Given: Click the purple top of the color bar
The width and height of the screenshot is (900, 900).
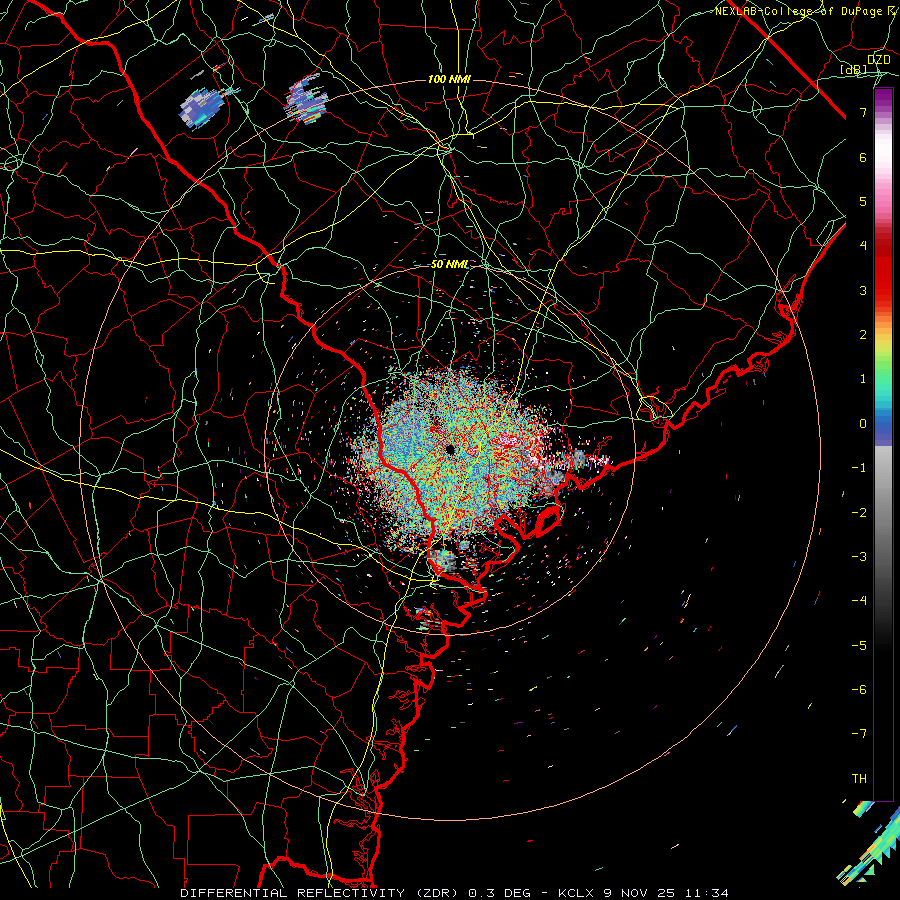Looking at the screenshot, I should pyautogui.click(x=883, y=99).
